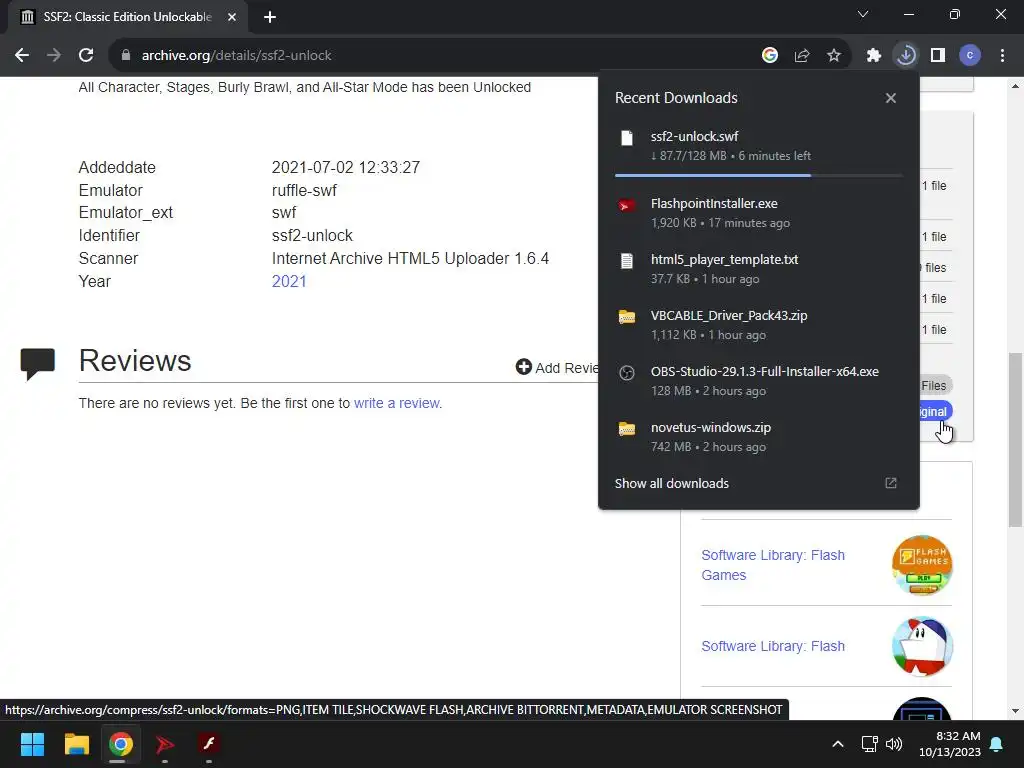Viewport: 1024px width, 768px height.
Task: Select the SSF2: Classic Edition tab
Action: (127, 17)
